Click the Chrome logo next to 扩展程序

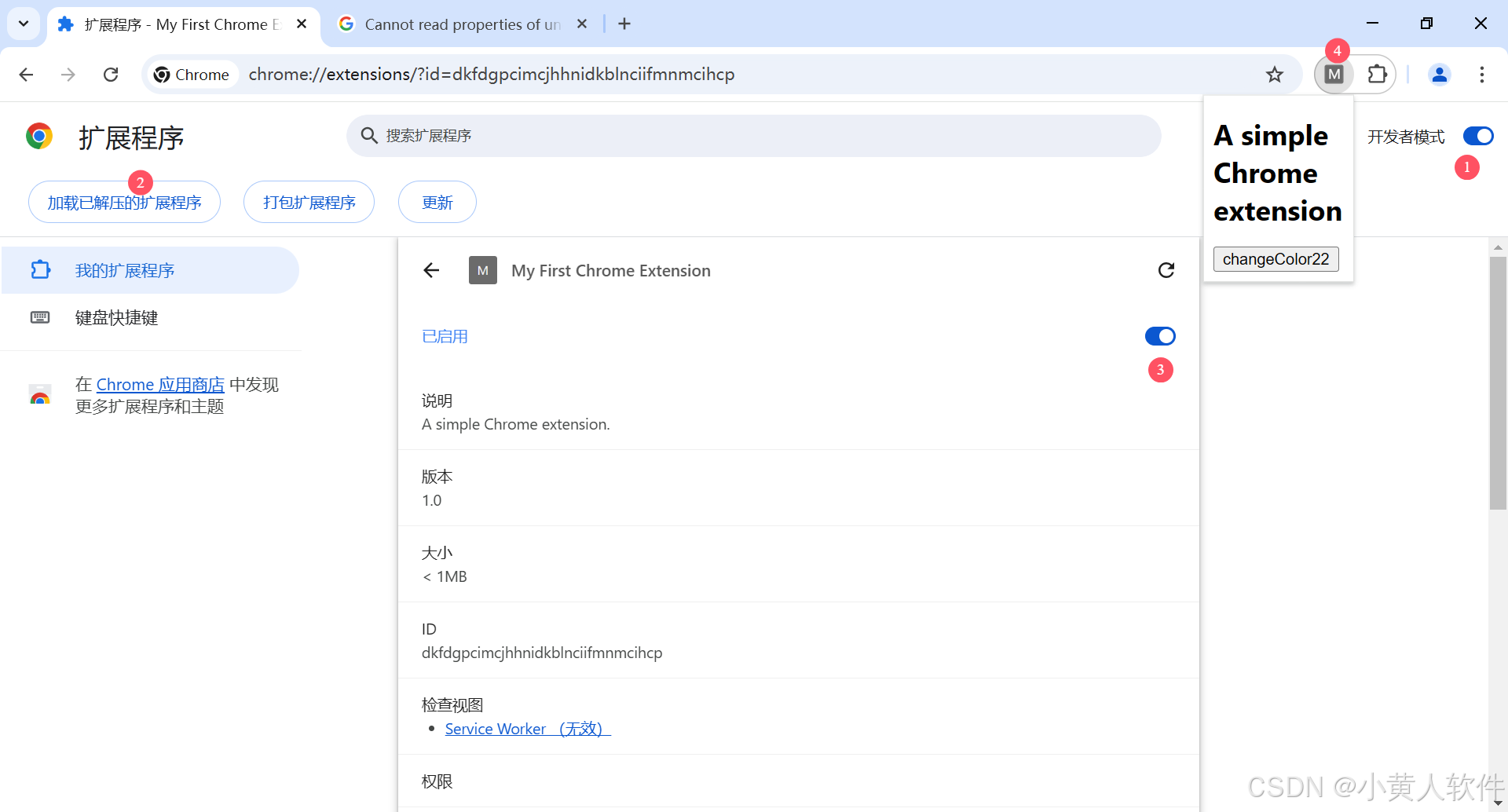[39, 137]
